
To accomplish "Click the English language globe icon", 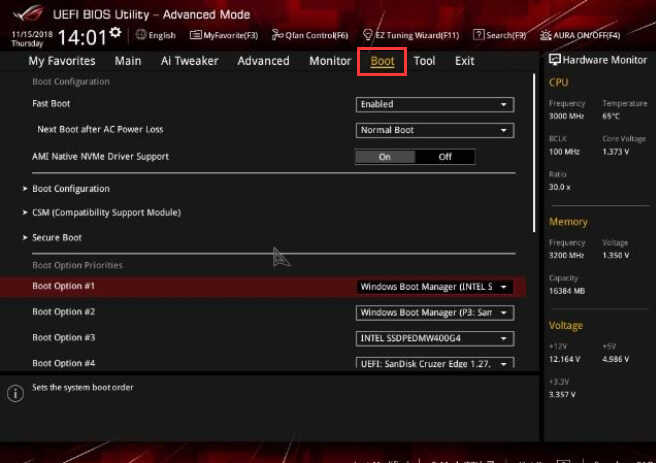I will tap(141, 35).
